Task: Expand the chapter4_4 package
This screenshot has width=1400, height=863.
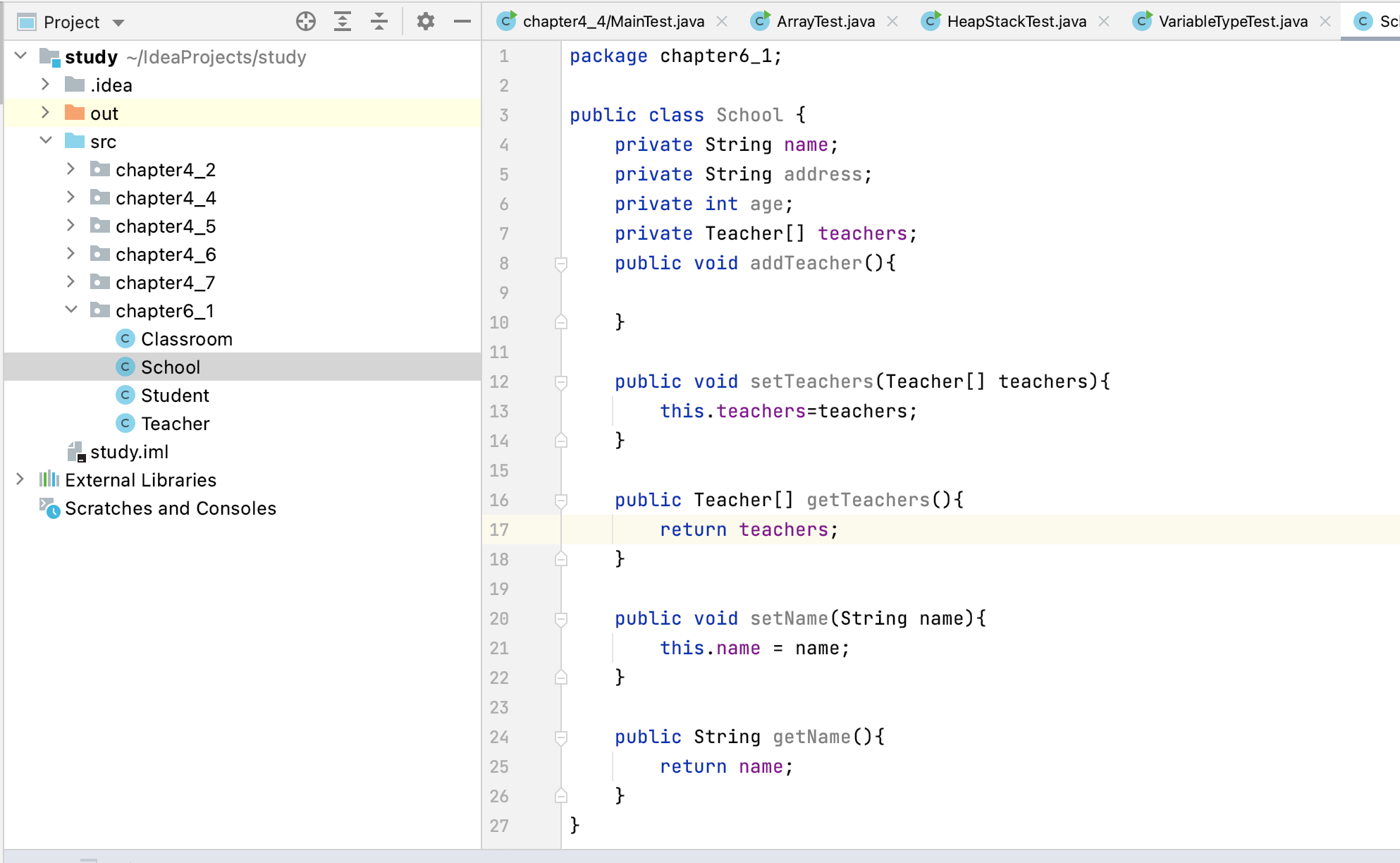Action: coord(71,197)
